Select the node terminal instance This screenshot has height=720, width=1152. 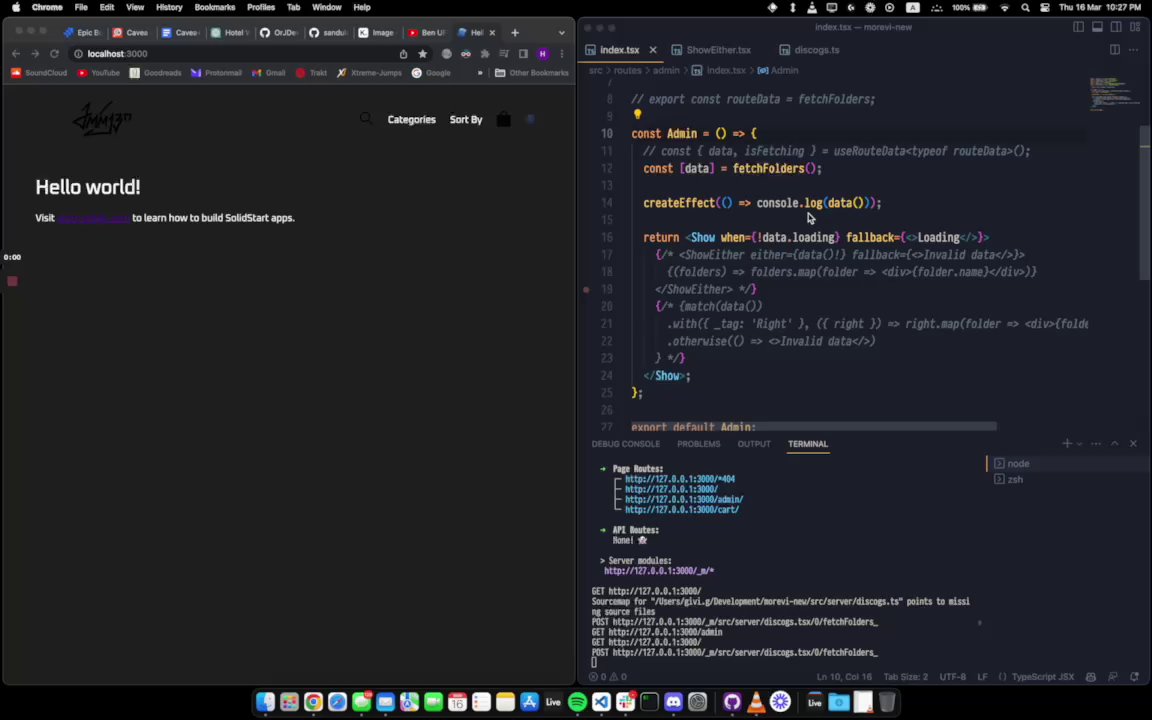coord(1068,464)
